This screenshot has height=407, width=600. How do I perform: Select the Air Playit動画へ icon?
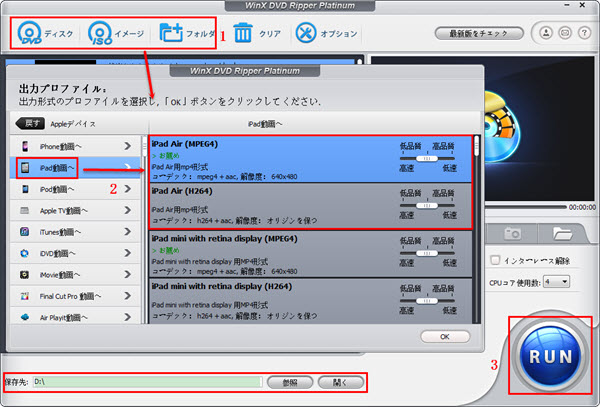pyautogui.click(x=25, y=317)
